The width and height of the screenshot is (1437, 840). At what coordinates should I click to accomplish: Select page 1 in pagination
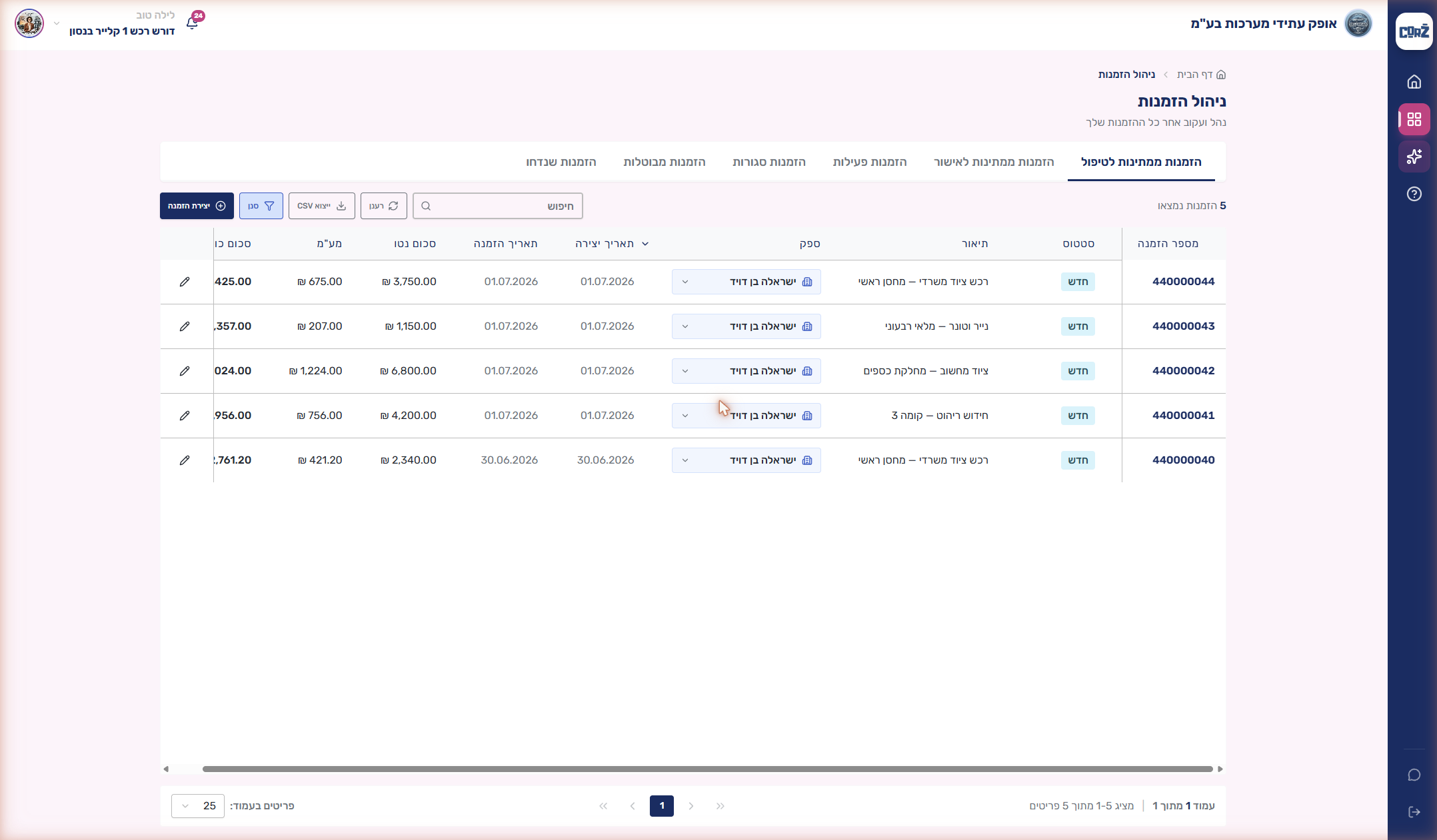pyautogui.click(x=662, y=806)
